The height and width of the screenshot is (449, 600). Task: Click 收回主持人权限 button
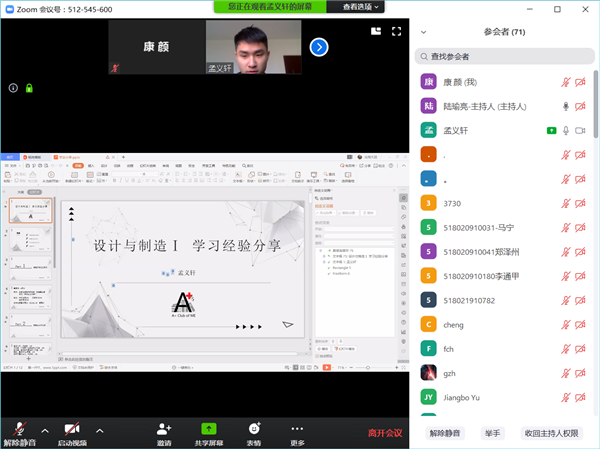(551, 433)
